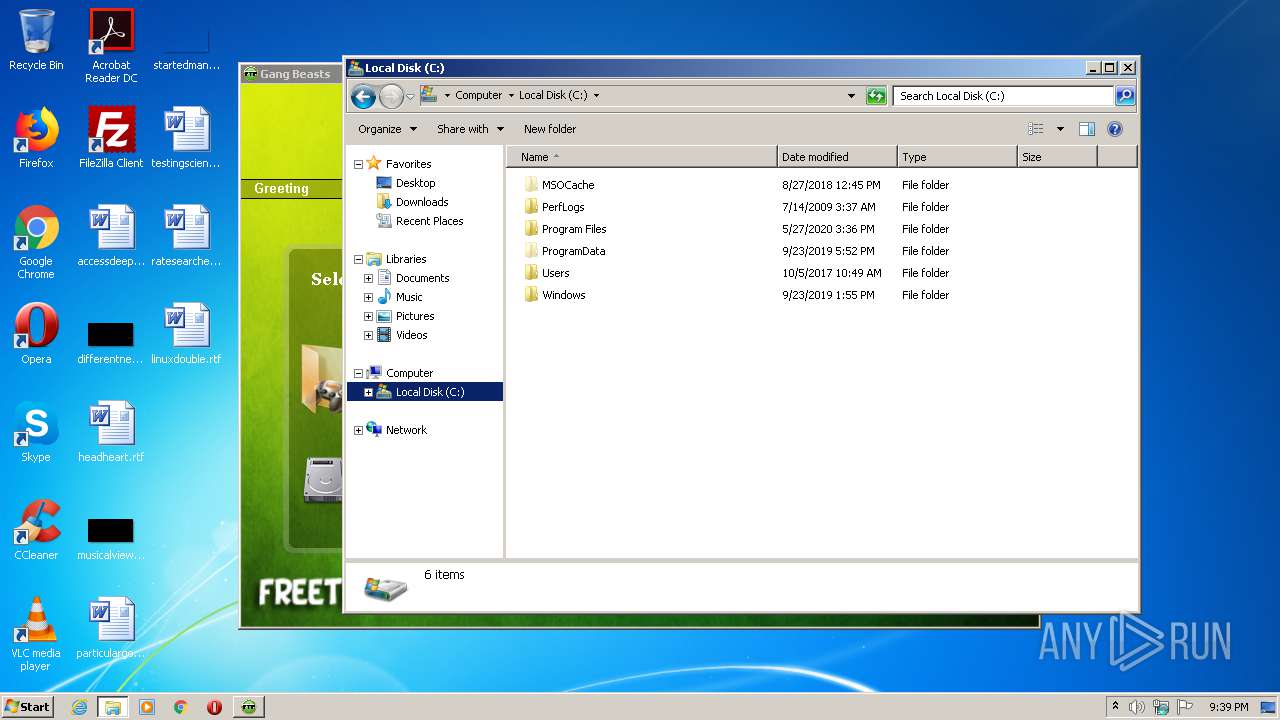Open the address bar history dropdown
Image resolution: width=1280 pixels, height=720 pixels.
point(851,96)
